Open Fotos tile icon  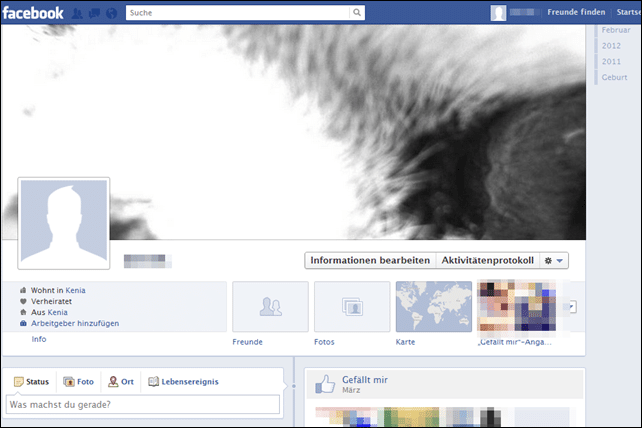352,306
